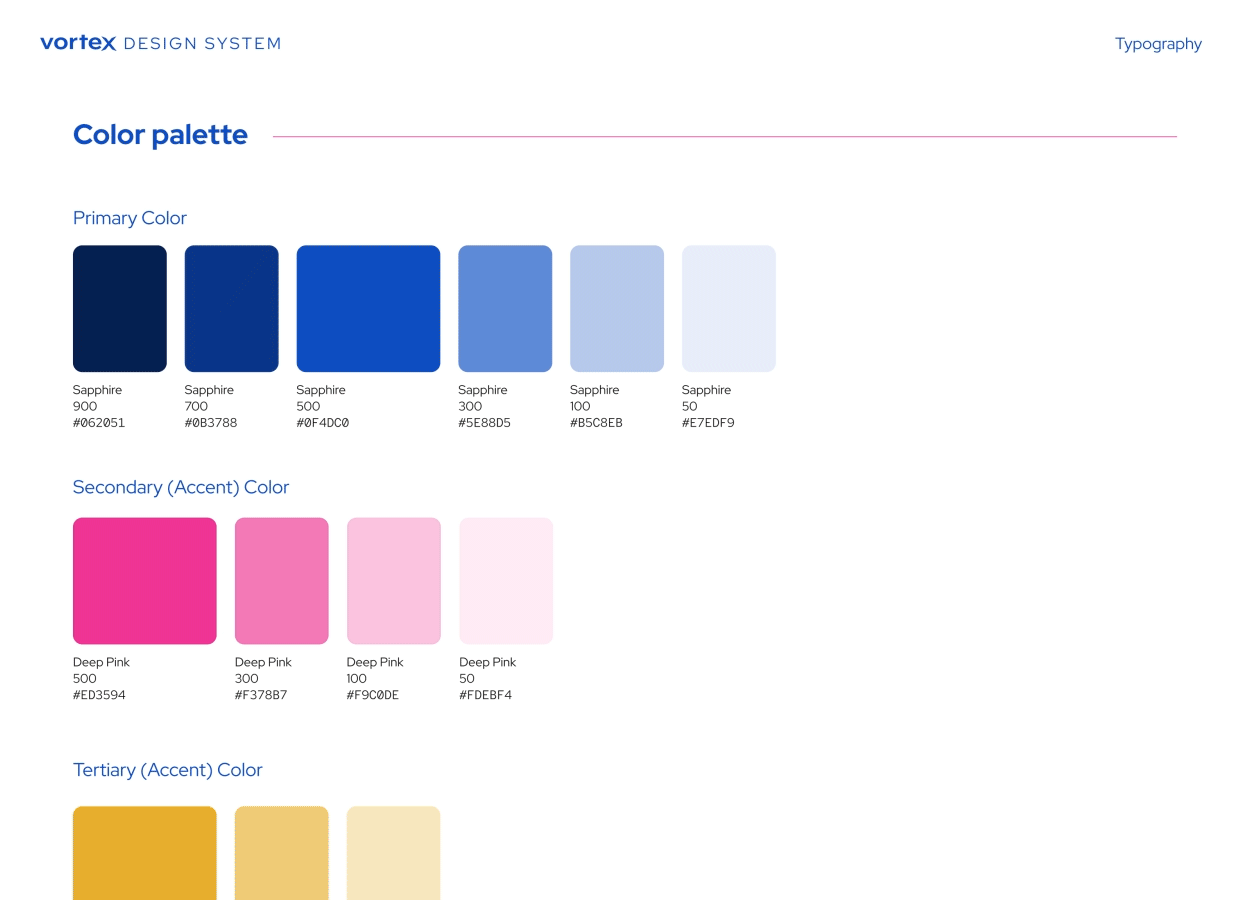The height and width of the screenshot is (900, 1250).
Task: Click the hex code #FDEBF4
Action: pyautogui.click(x=486, y=695)
